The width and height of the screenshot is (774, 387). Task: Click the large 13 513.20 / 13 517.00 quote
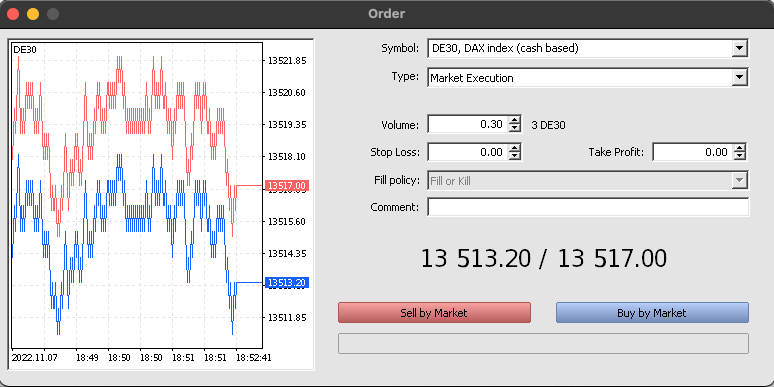coord(543,259)
